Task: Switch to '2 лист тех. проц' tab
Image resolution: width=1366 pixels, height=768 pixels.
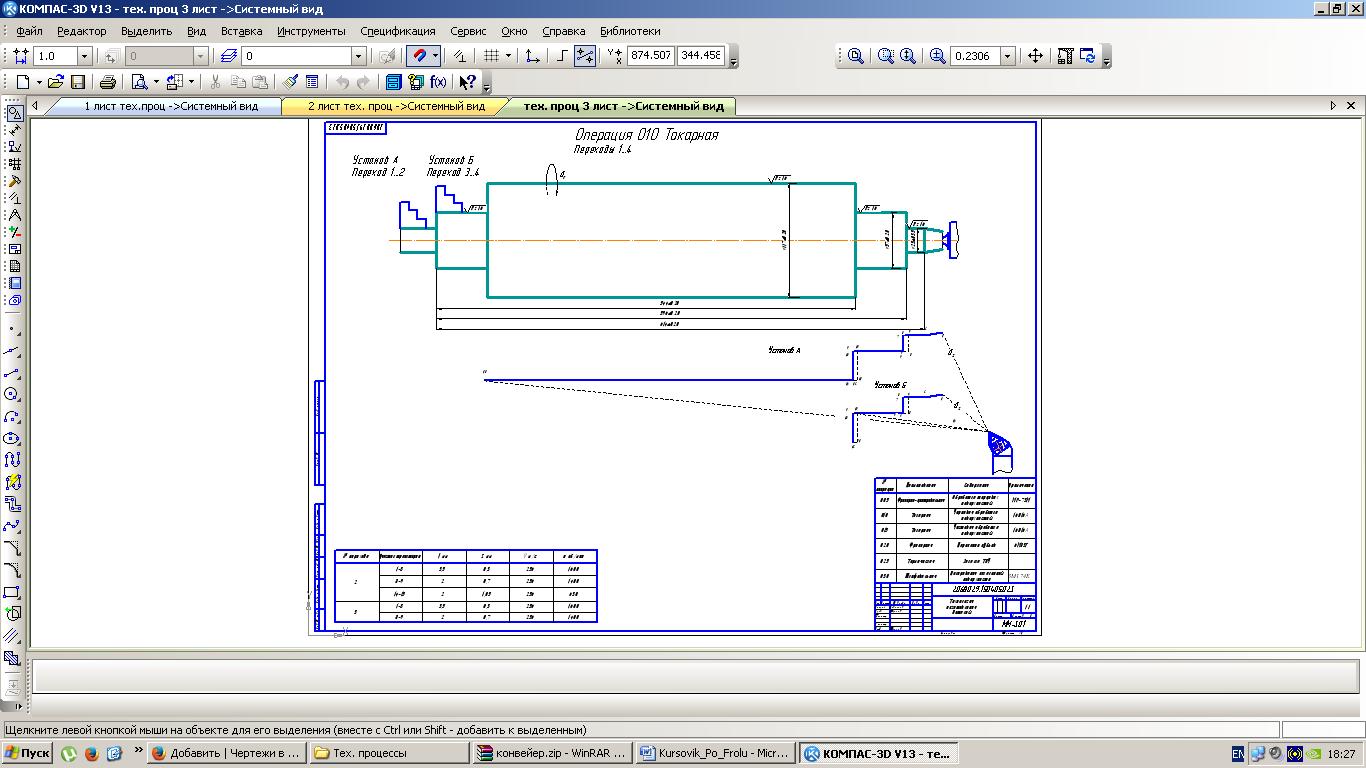Action: (396, 106)
